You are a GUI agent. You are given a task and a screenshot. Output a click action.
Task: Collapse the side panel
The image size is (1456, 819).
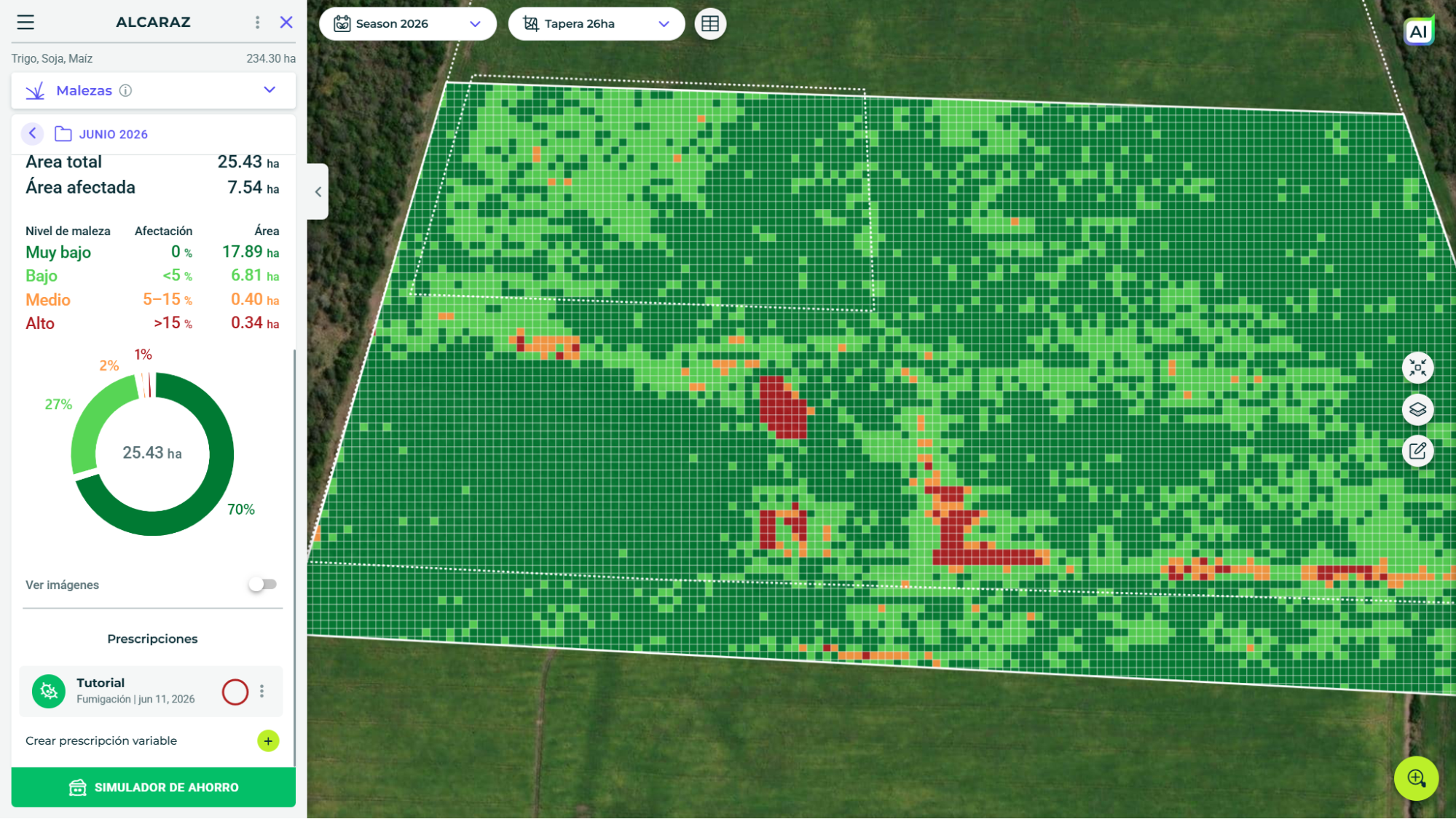tap(318, 192)
